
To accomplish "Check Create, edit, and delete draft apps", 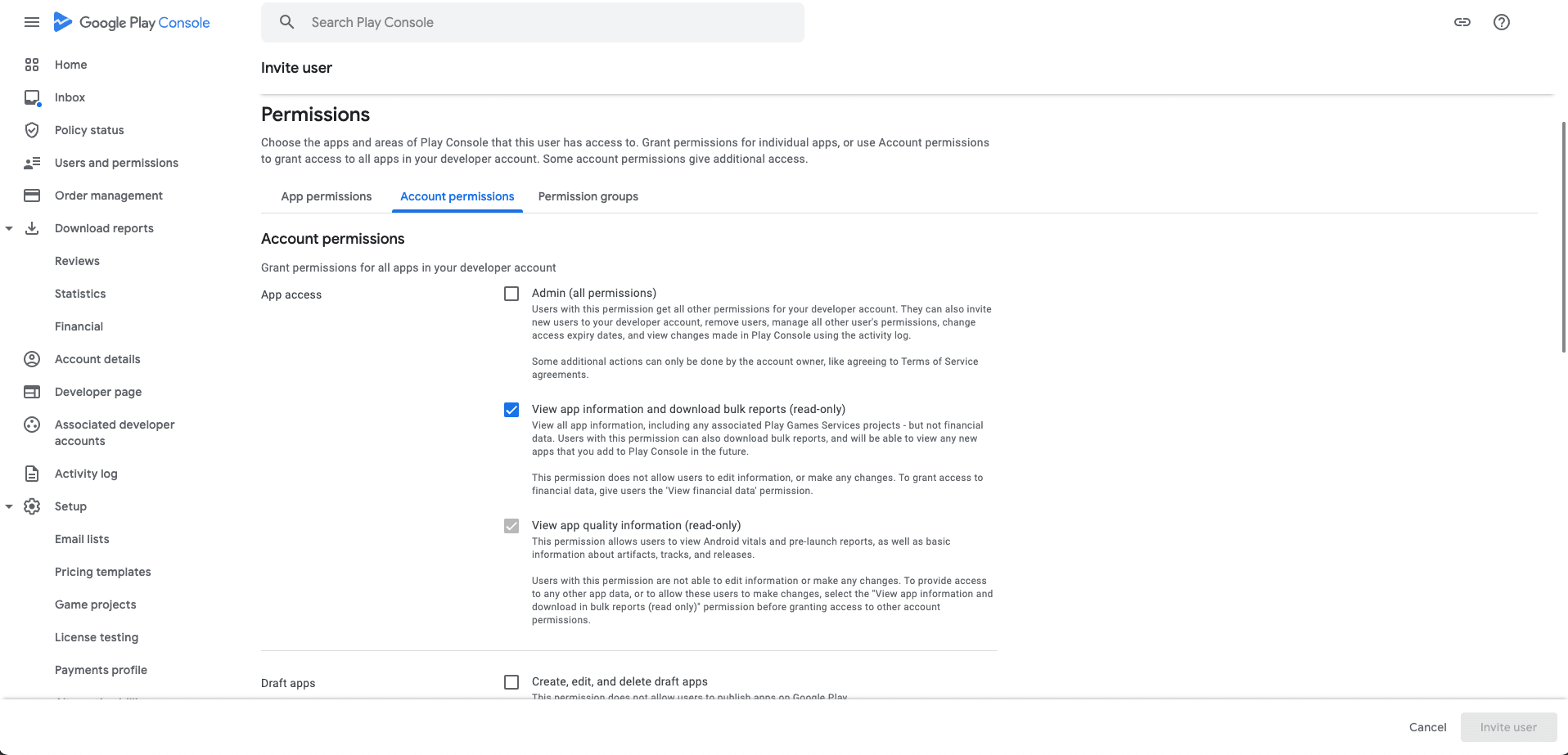I will point(511,682).
